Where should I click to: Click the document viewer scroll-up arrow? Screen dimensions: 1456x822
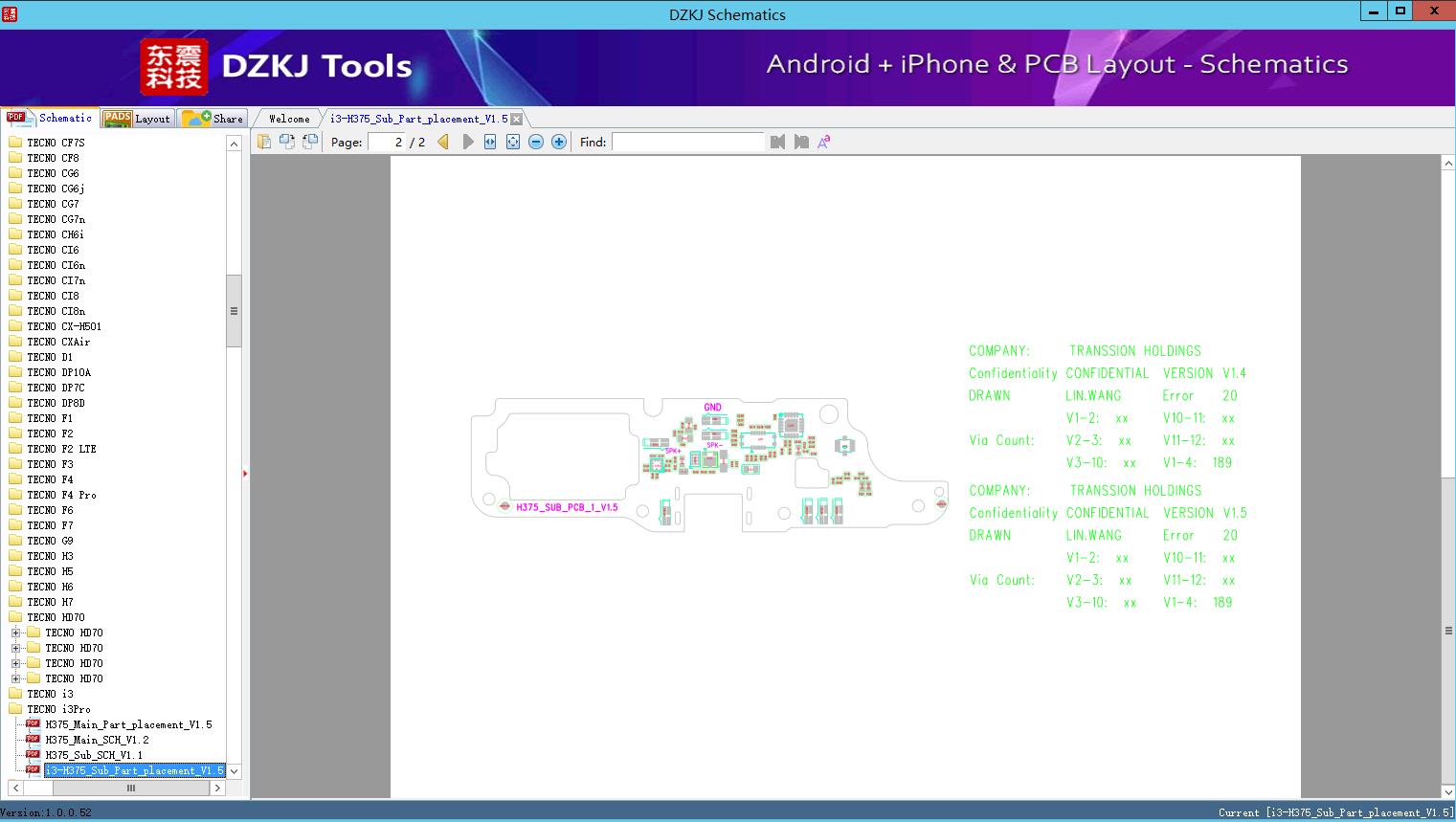point(1448,164)
